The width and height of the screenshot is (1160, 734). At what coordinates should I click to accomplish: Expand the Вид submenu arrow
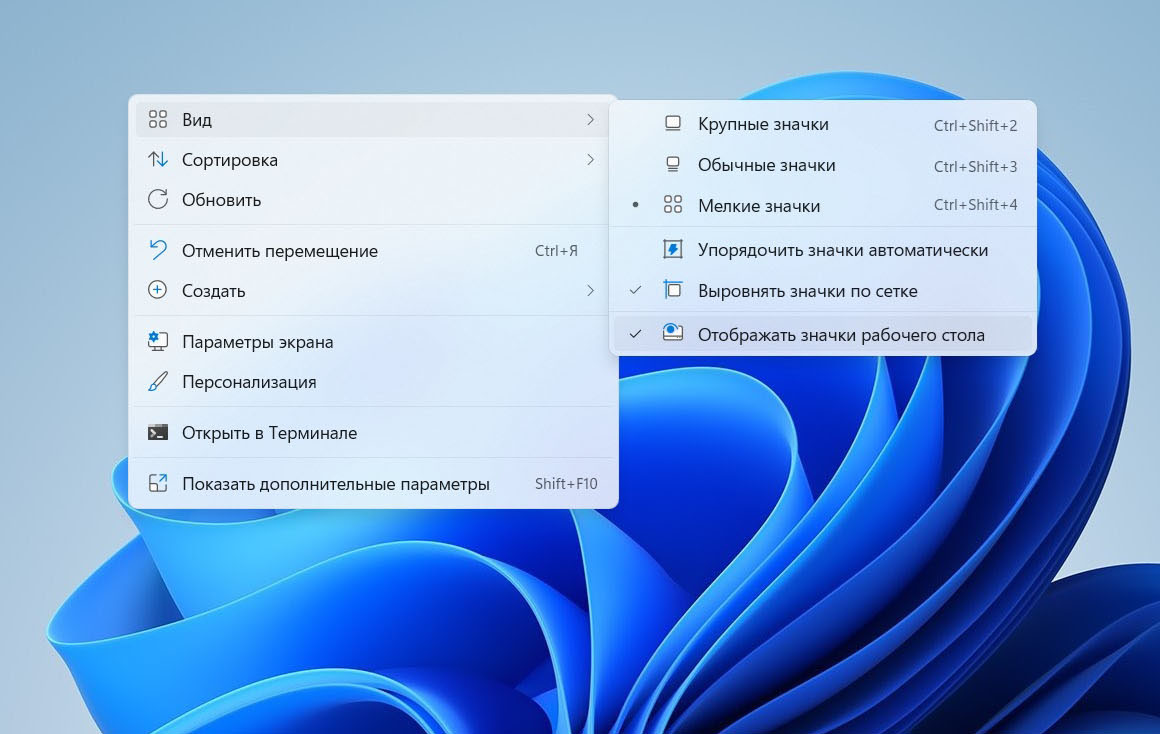[x=590, y=119]
